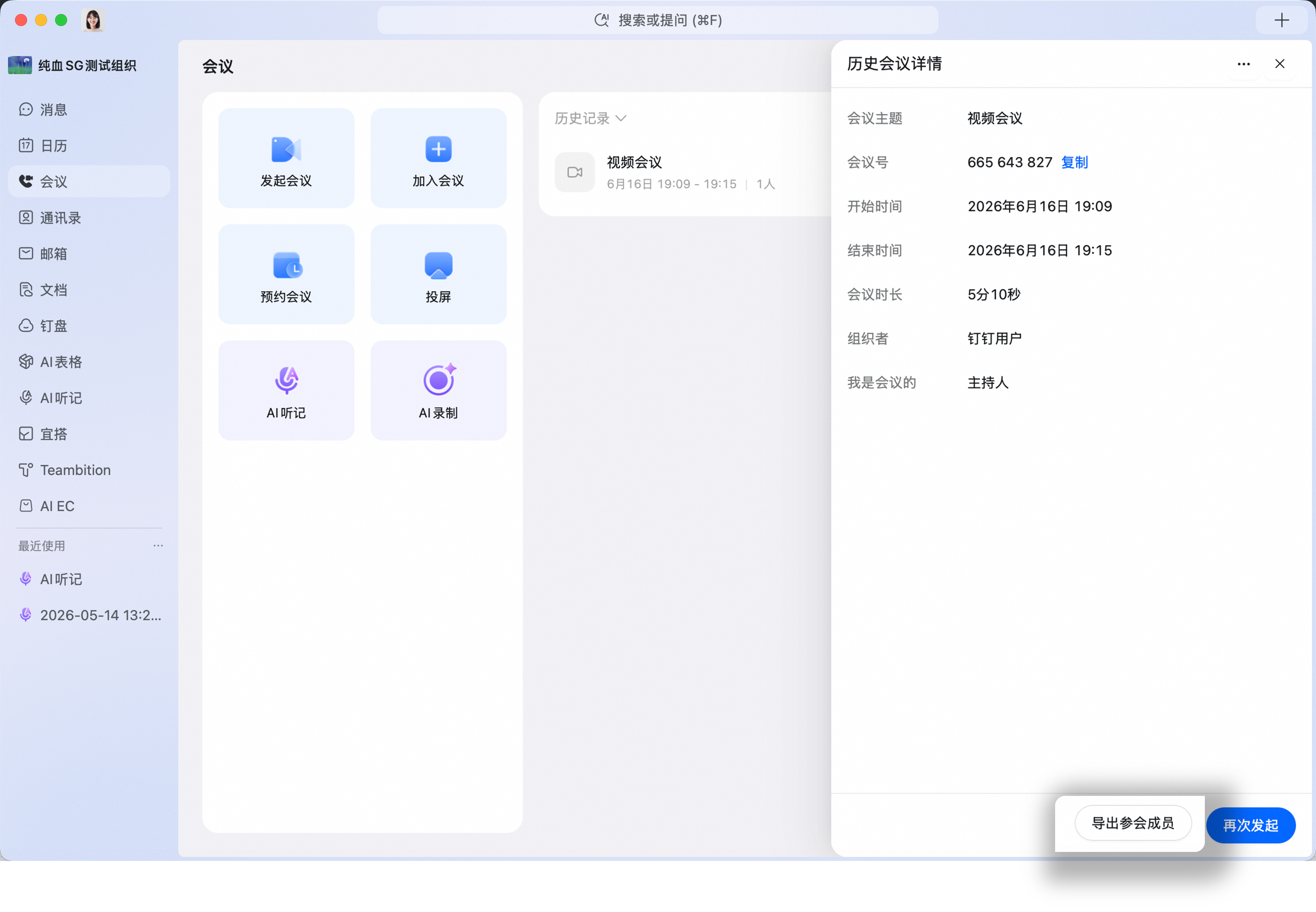The width and height of the screenshot is (1316, 912).
Task: Click the 历史会议详情 panel title
Action: [x=894, y=64]
